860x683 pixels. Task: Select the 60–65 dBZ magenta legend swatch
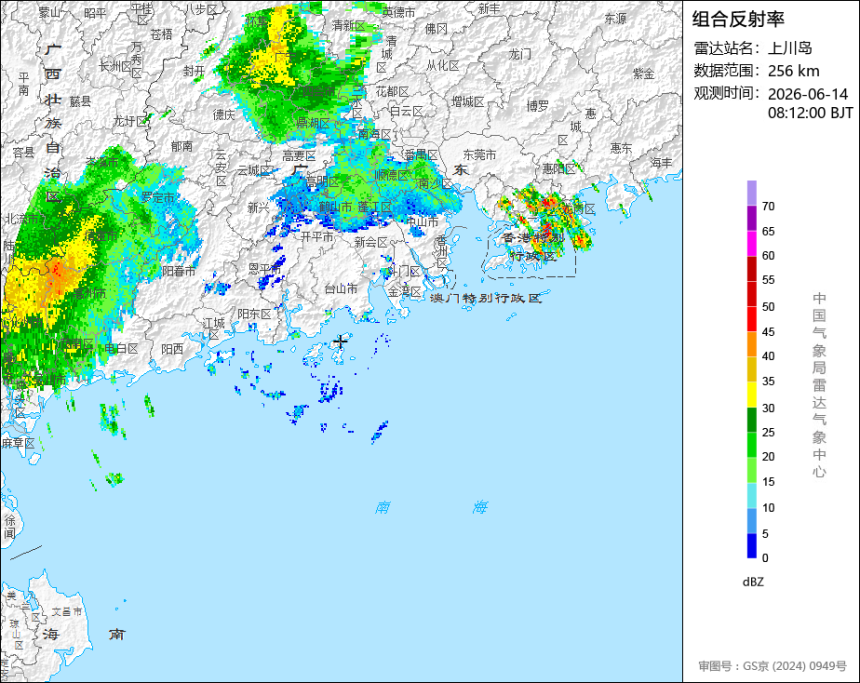click(751, 243)
